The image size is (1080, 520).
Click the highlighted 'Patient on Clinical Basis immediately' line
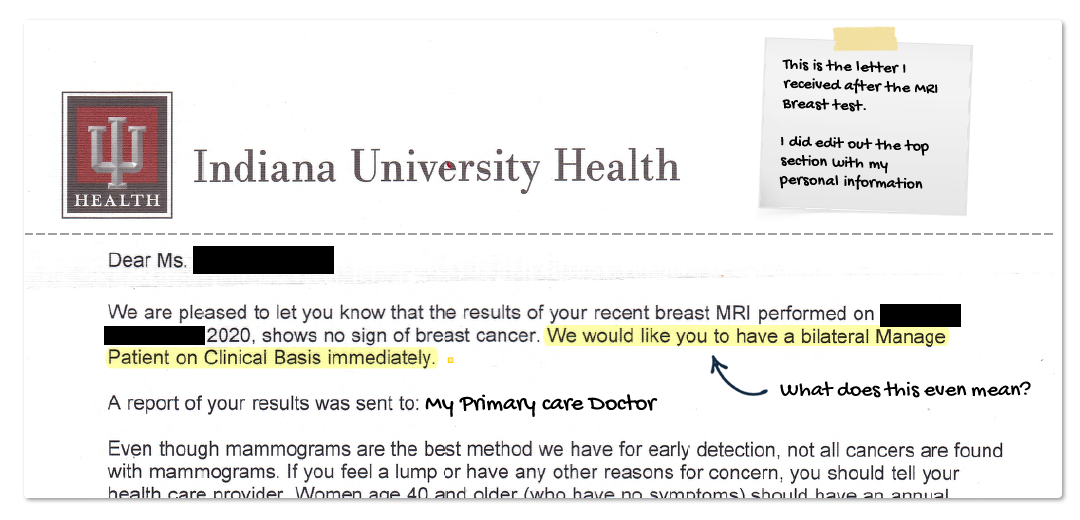(272, 358)
